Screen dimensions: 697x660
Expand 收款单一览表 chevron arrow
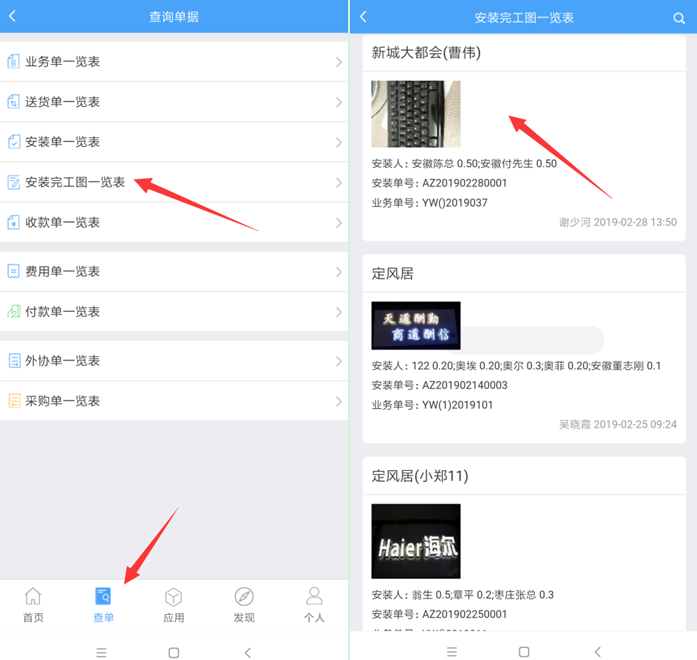point(338,222)
